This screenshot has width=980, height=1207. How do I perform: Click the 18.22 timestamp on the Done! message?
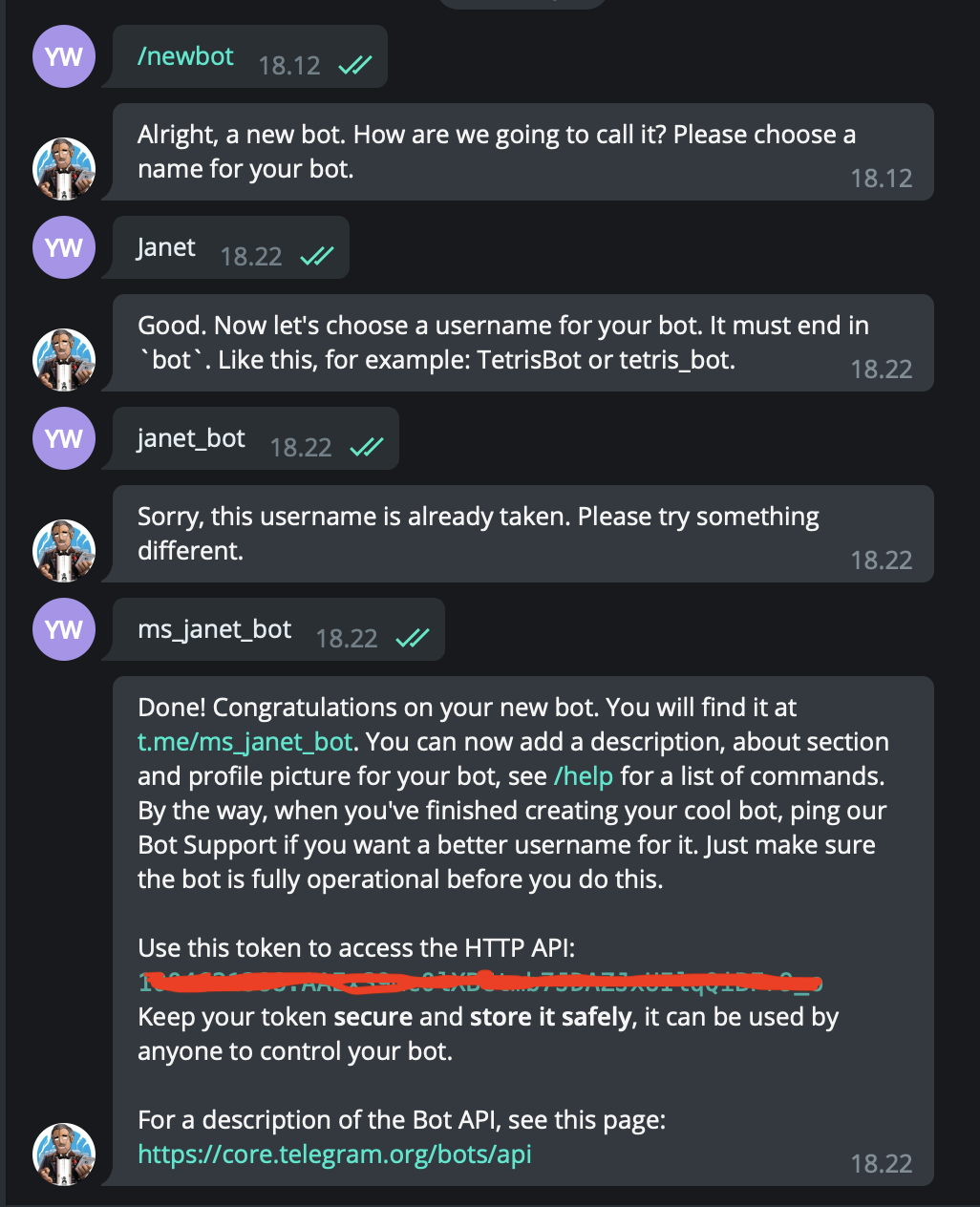pos(882,1163)
